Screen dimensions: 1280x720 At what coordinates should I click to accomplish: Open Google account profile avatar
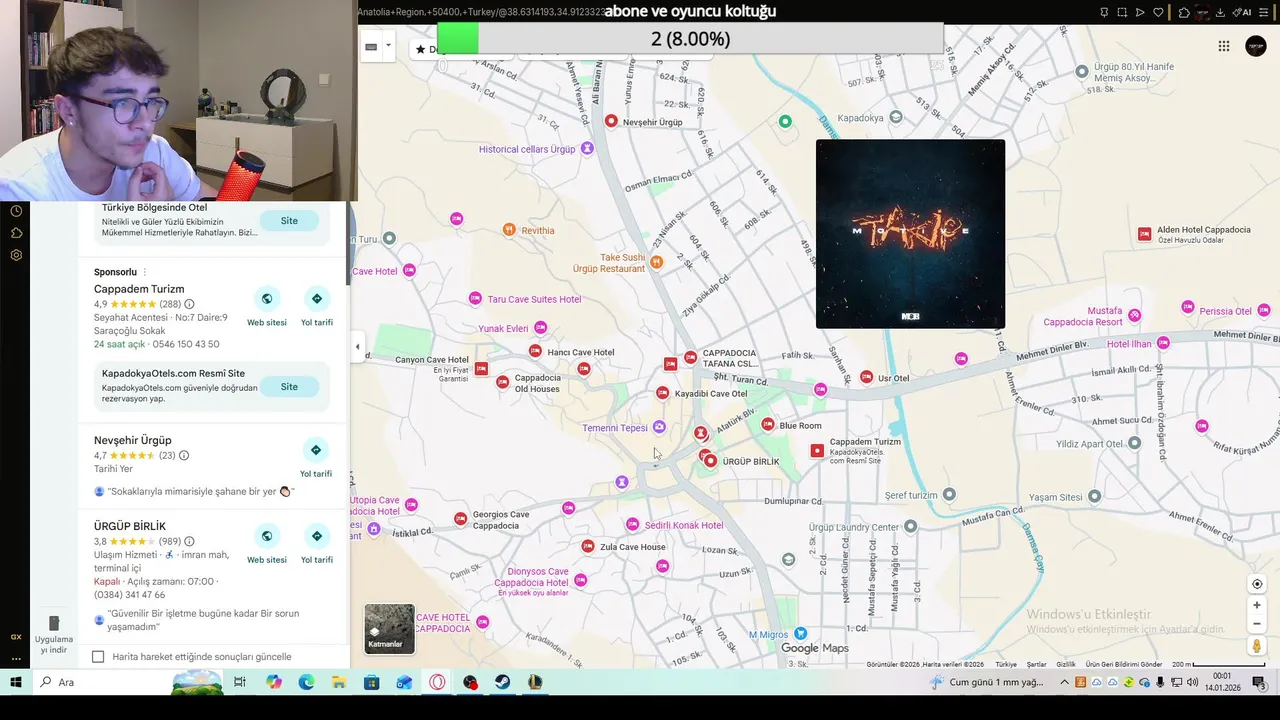pos(1256,46)
